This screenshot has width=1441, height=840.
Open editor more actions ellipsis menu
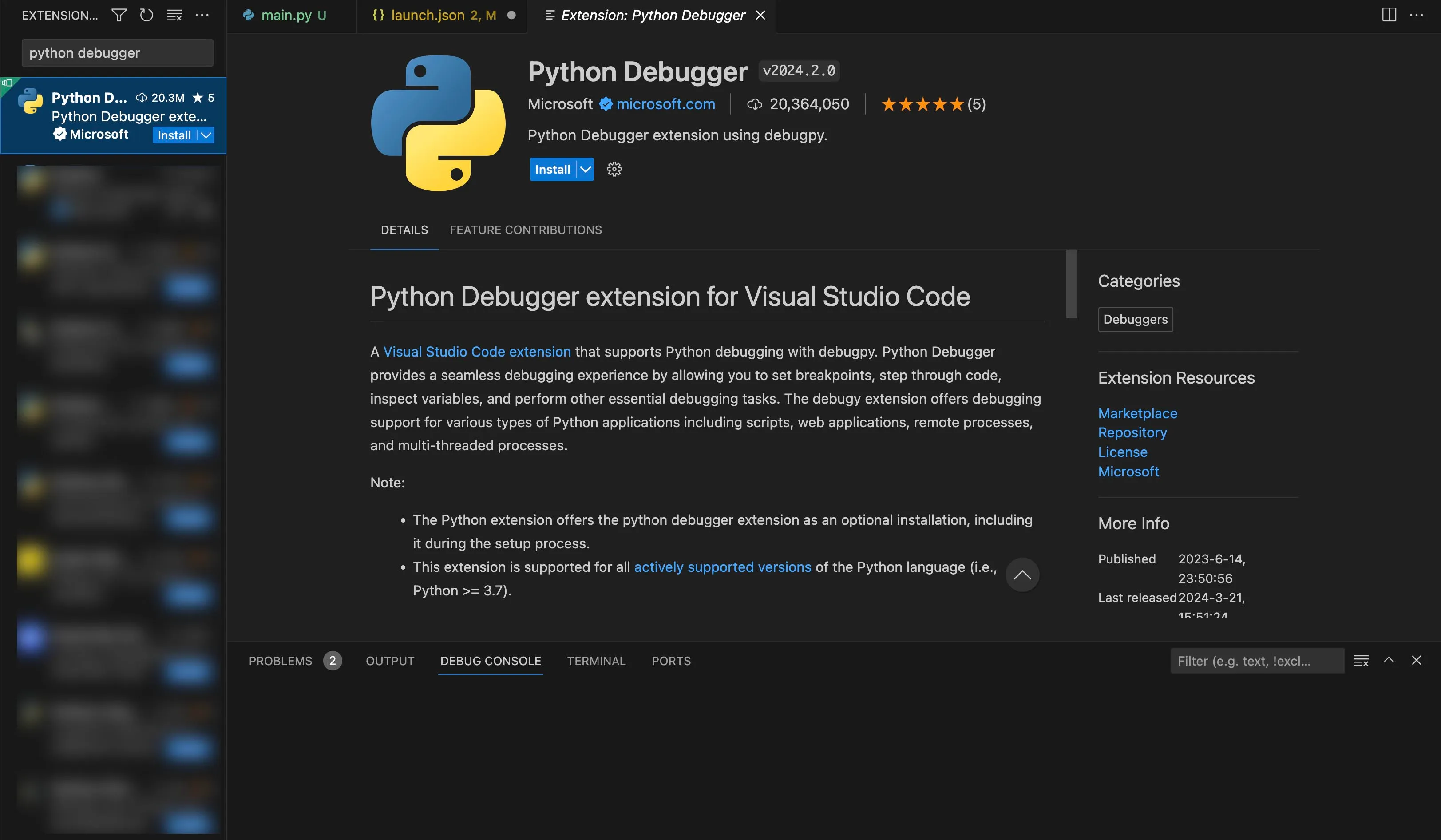tap(1417, 16)
